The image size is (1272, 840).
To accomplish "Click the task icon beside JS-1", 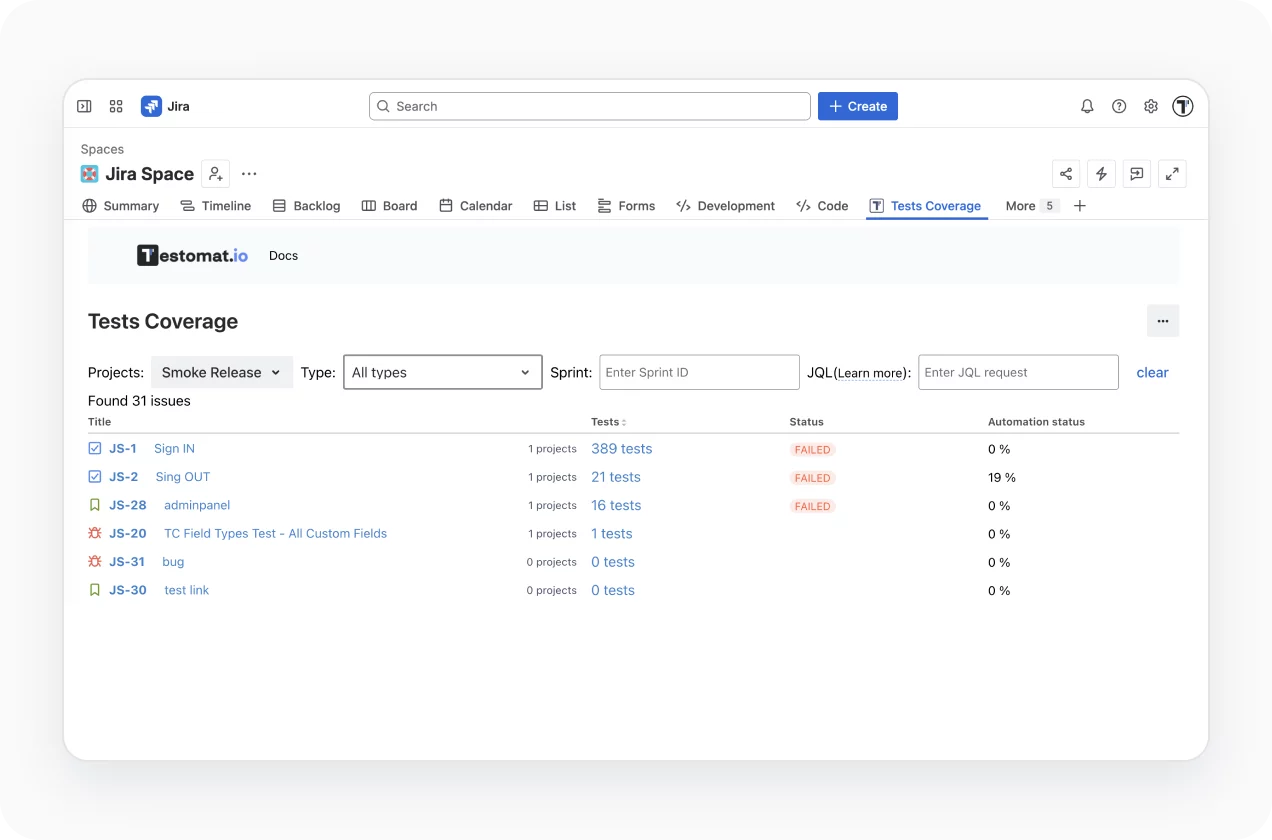I will point(95,449).
